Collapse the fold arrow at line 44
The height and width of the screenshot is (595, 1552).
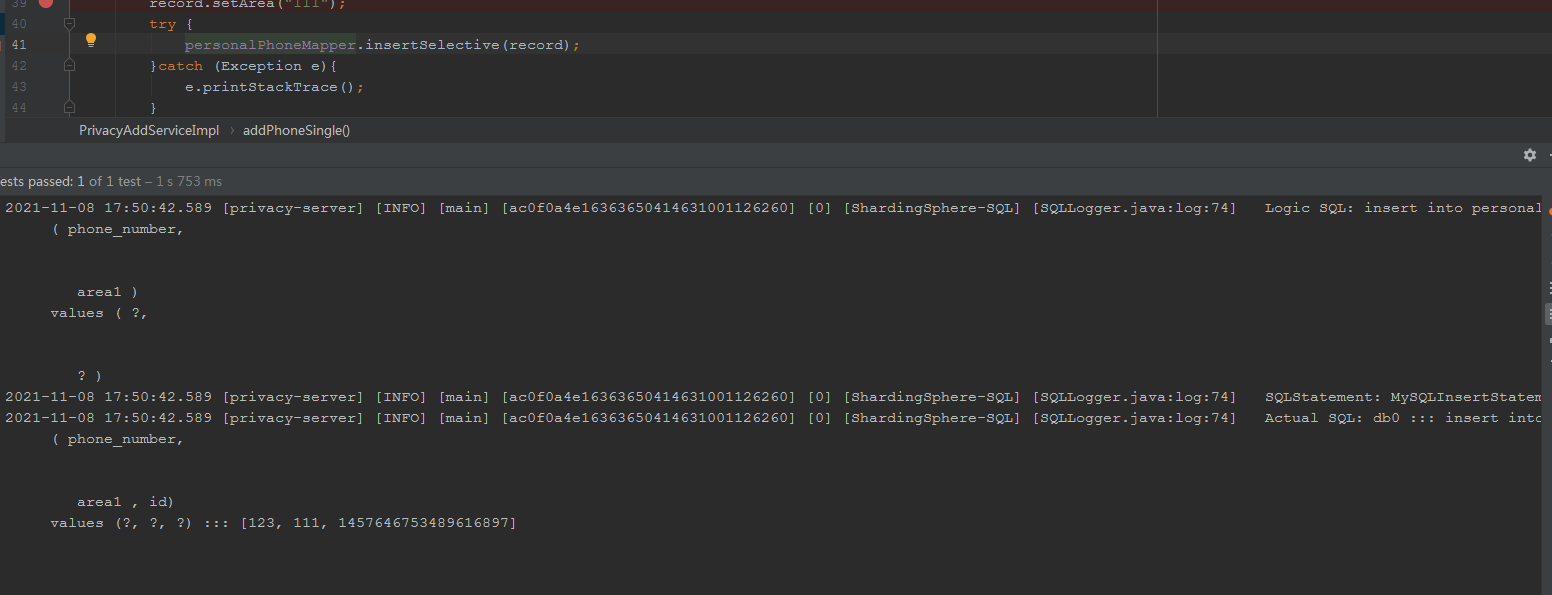click(x=69, y=107)
